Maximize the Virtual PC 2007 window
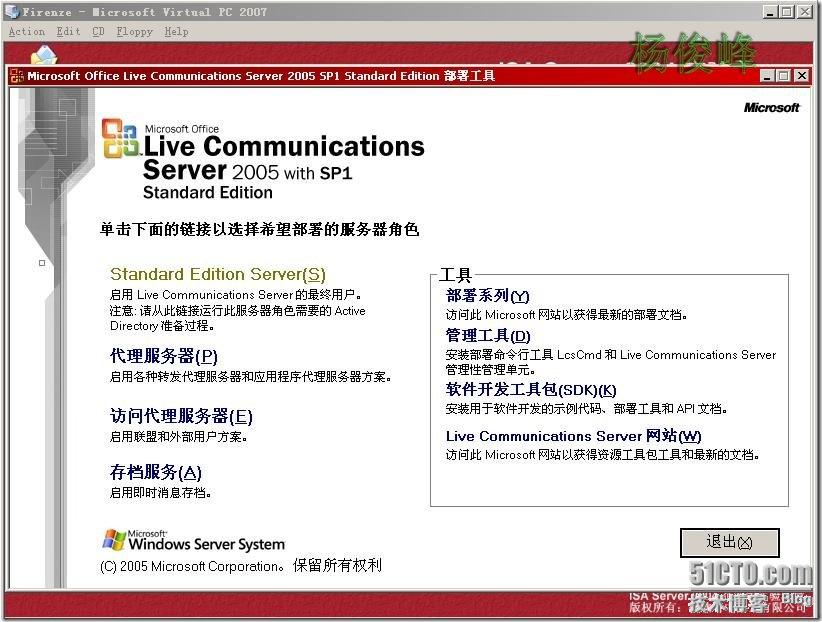822x622 pixels. click(786, 12)
